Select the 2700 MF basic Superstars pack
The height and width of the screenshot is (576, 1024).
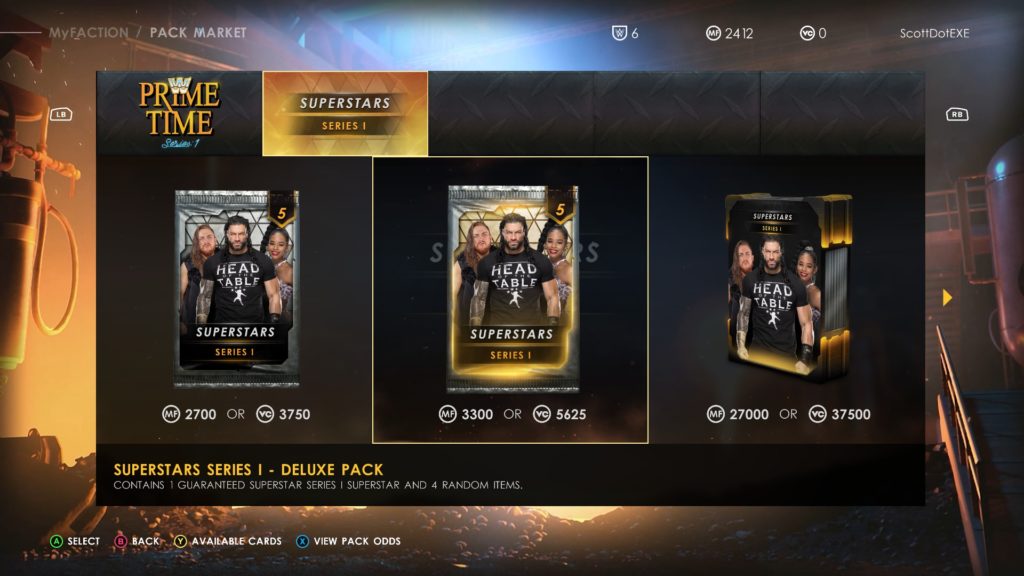tap(236, 289)
